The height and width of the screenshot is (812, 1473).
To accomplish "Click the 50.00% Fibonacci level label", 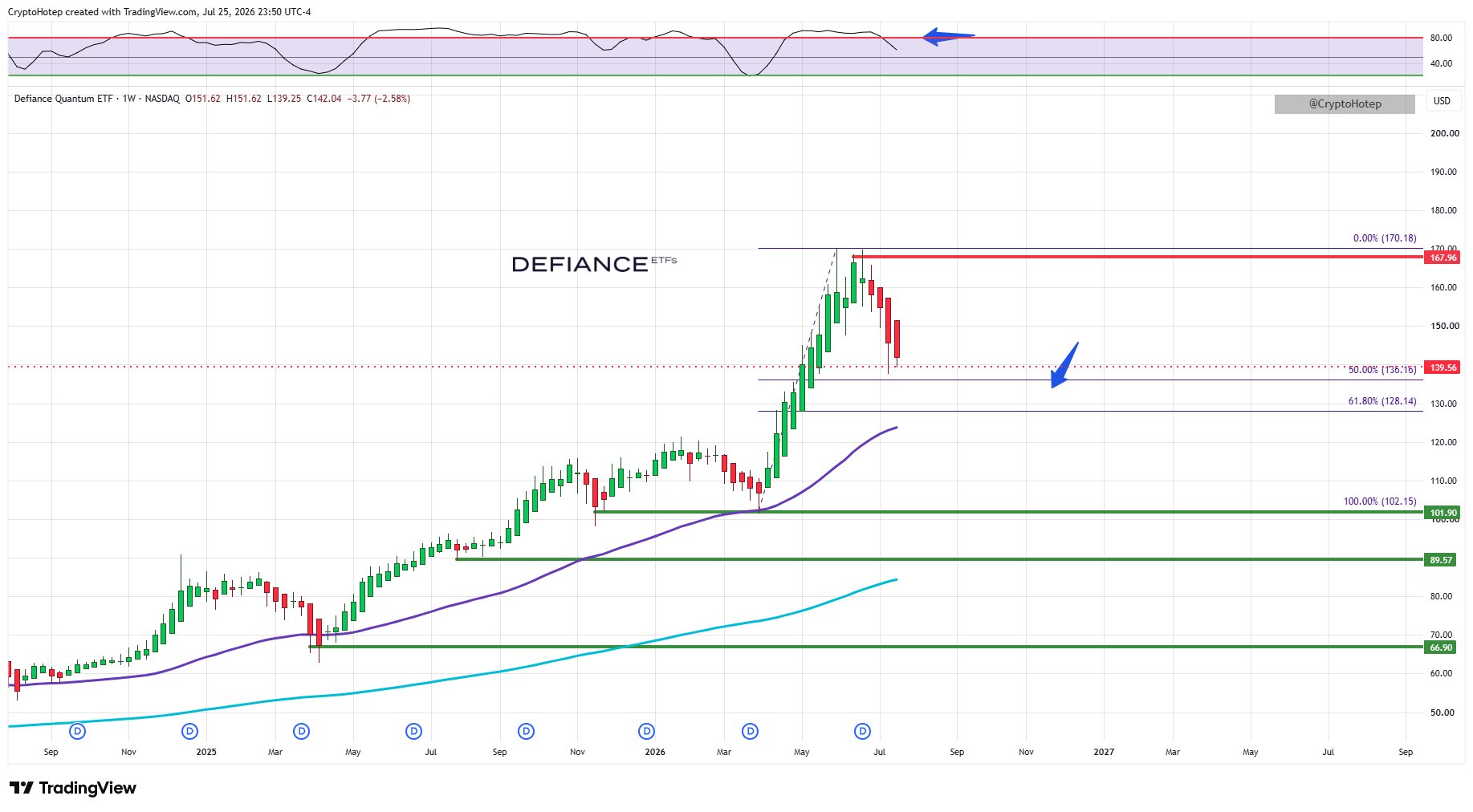I will tap(1382, 370).
